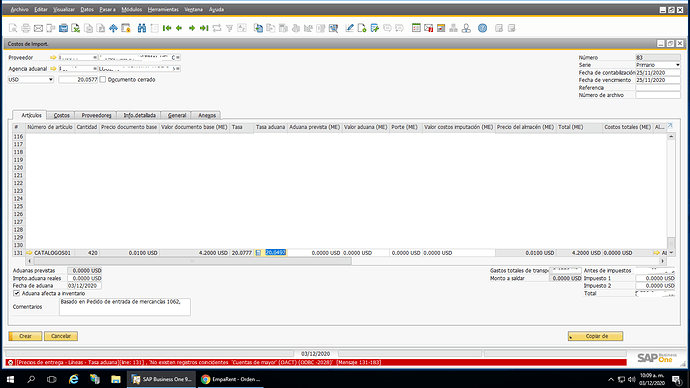Open the USD currency dropdown
Image resolution: width=690 pixels, height=388 pixels.
click(31, 80)
